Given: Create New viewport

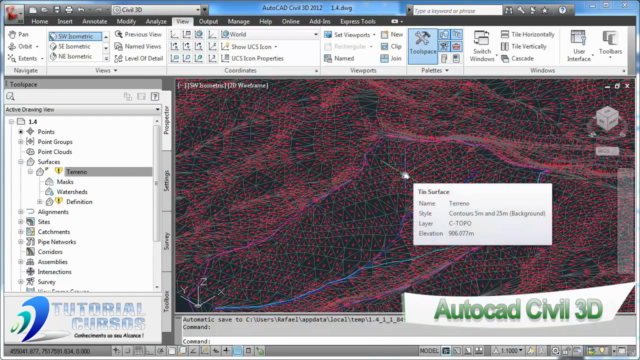Looking at the screenshot, I should [x=392, y=35].
